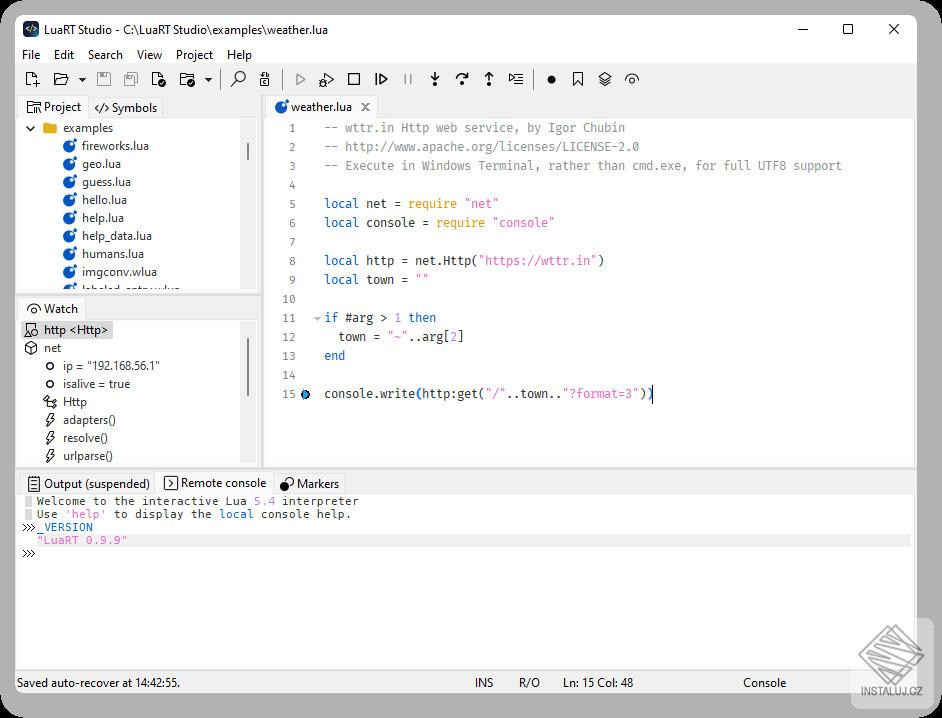
Task: Open the Find magnifier tool
Action: point(238,79)
